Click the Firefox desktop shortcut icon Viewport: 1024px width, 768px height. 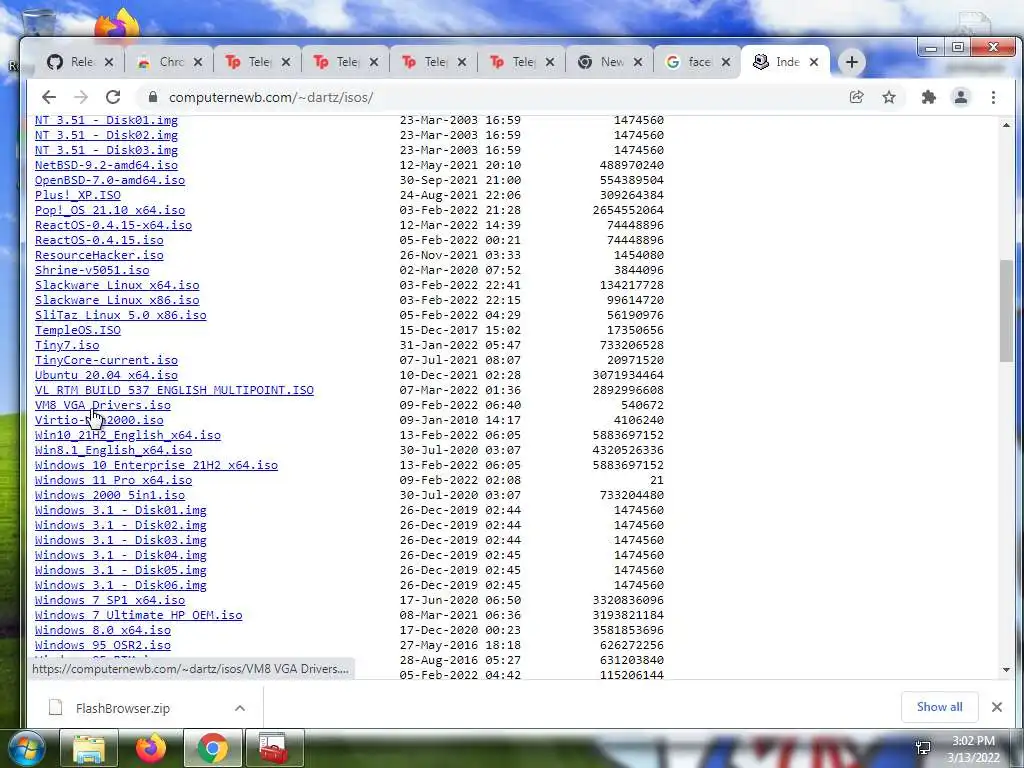(x=118, y=25)
